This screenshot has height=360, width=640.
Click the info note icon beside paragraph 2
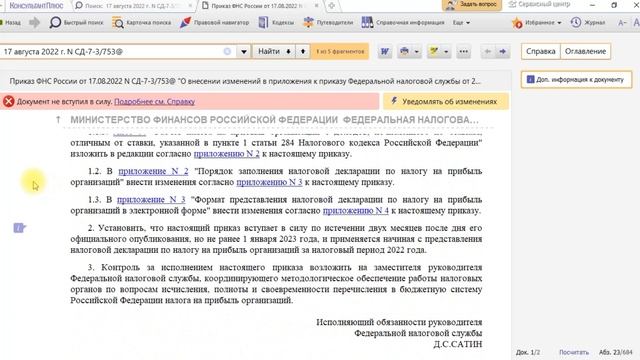pyautogui.click(x=19, y=228)
